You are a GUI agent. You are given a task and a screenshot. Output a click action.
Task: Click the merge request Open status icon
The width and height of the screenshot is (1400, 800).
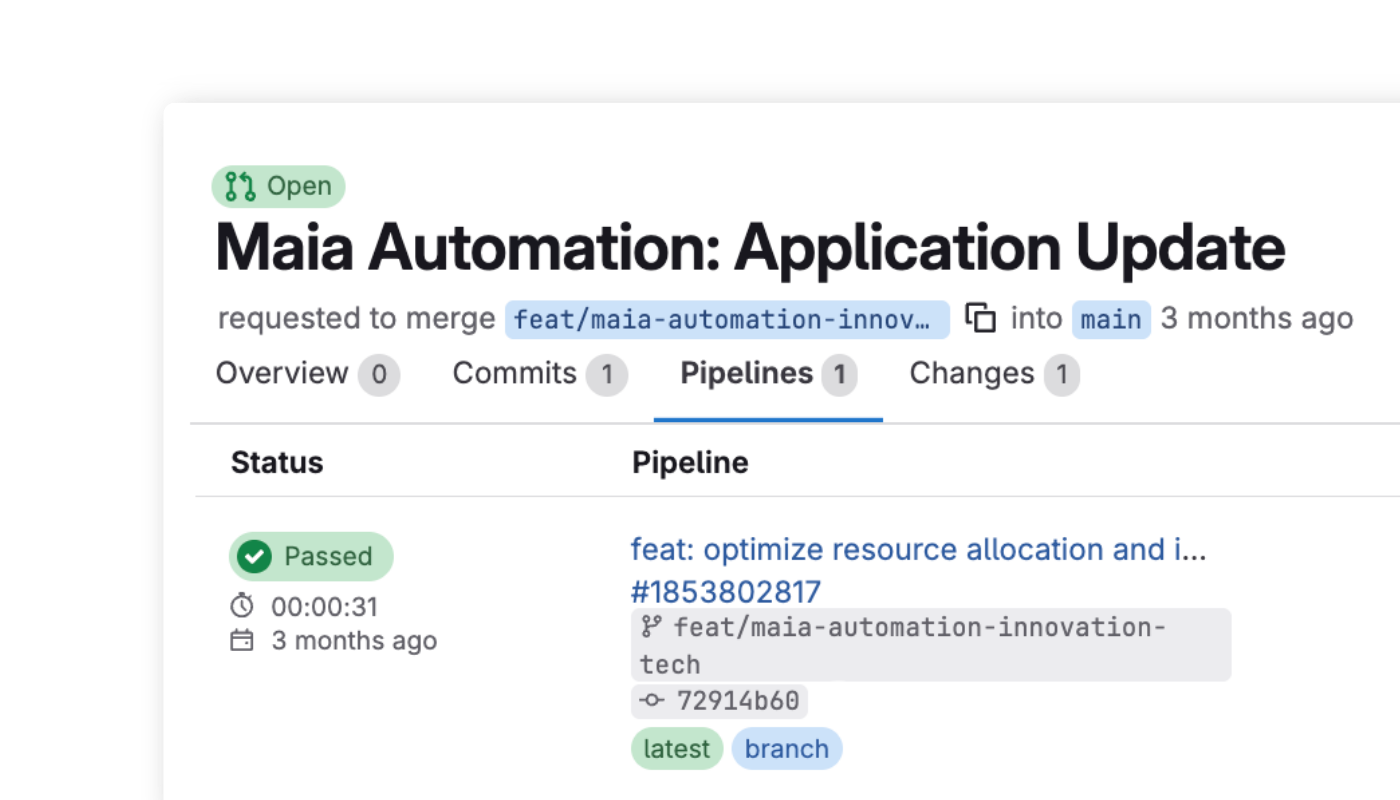tap(239, 185)
